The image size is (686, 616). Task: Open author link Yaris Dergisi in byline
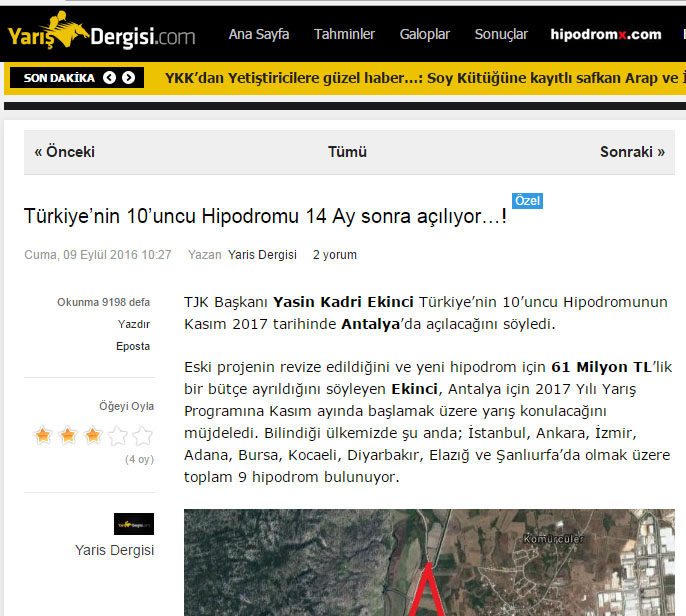point(262,255)
